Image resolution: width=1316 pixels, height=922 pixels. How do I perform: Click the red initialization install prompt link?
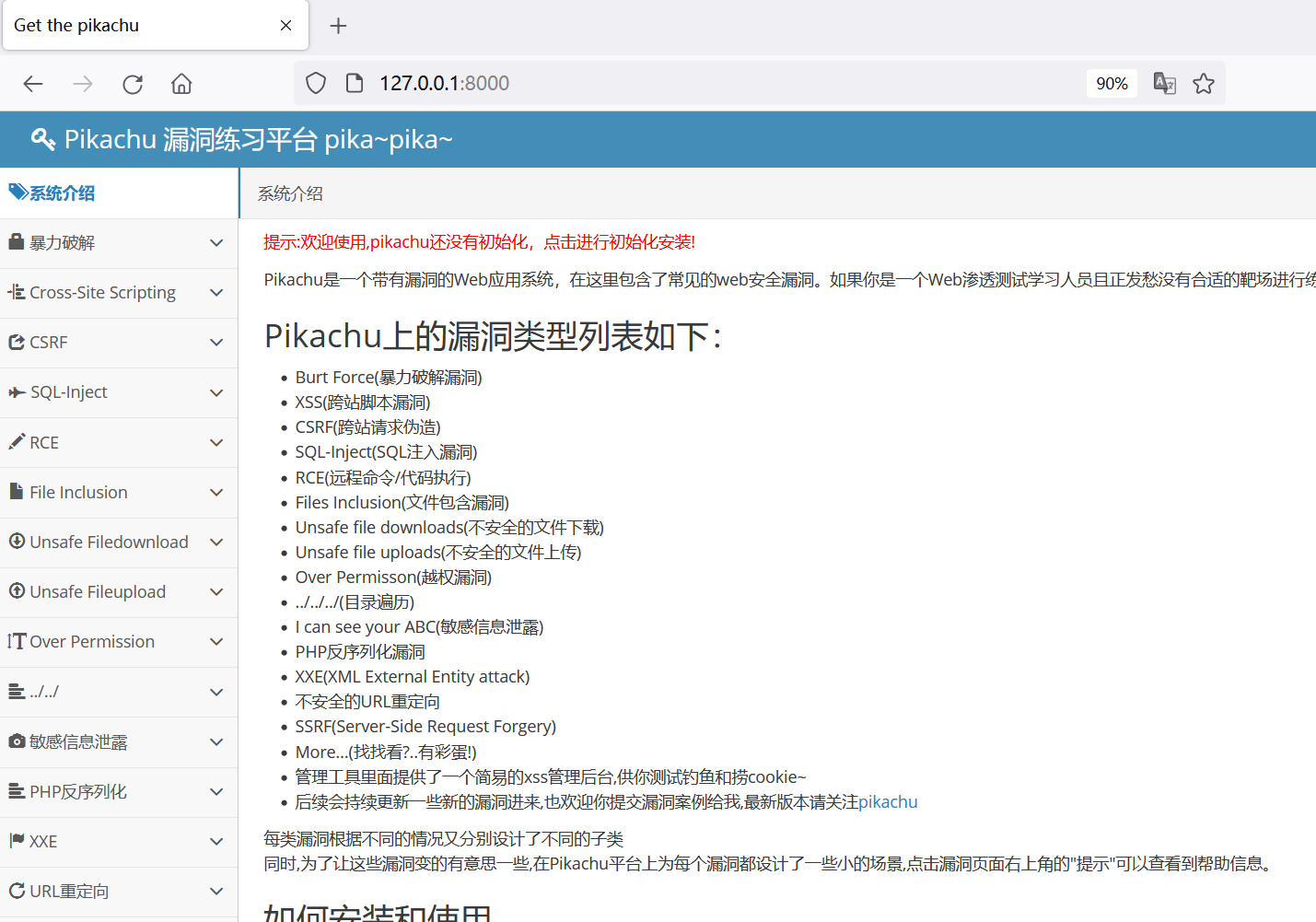(479, 242)
